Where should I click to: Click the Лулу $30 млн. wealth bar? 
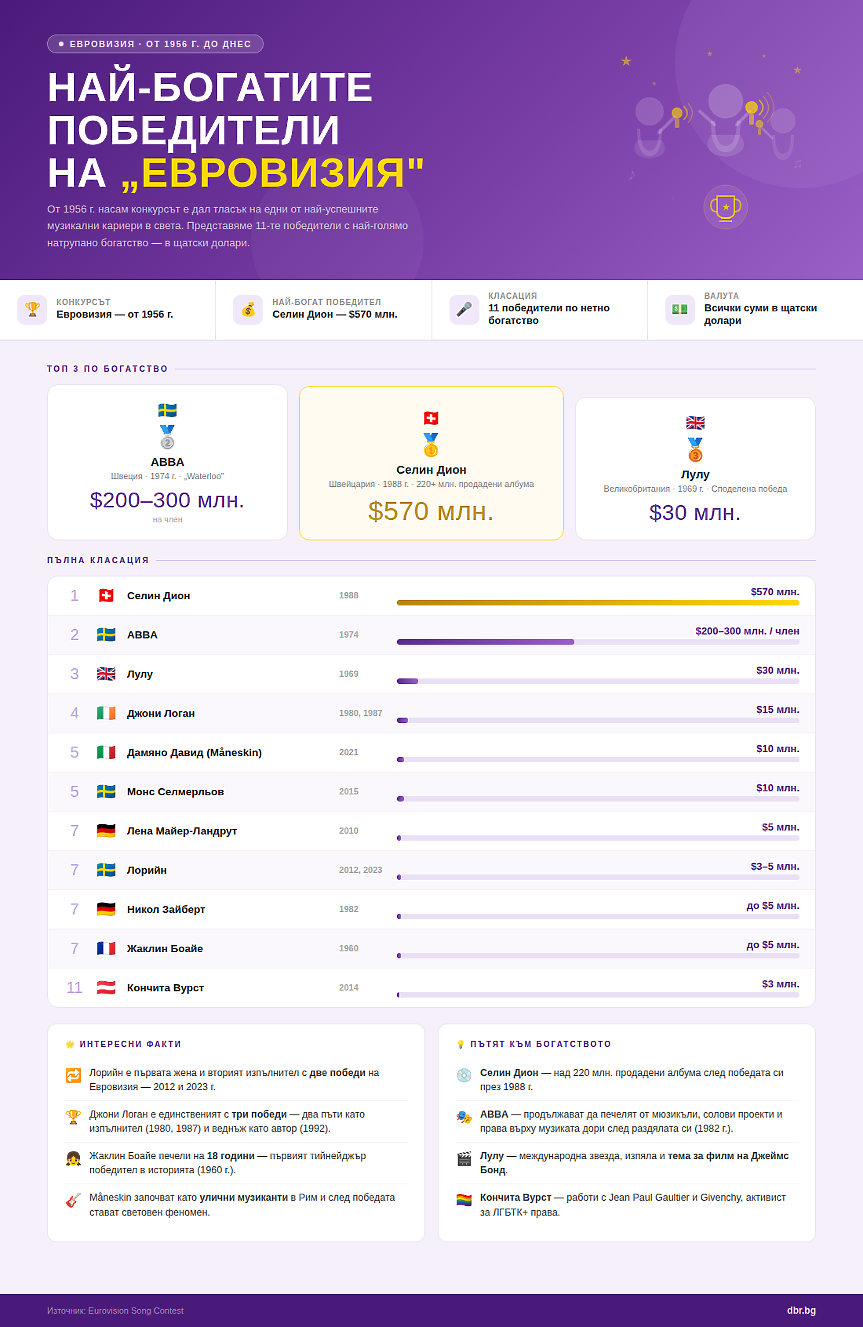407,681
